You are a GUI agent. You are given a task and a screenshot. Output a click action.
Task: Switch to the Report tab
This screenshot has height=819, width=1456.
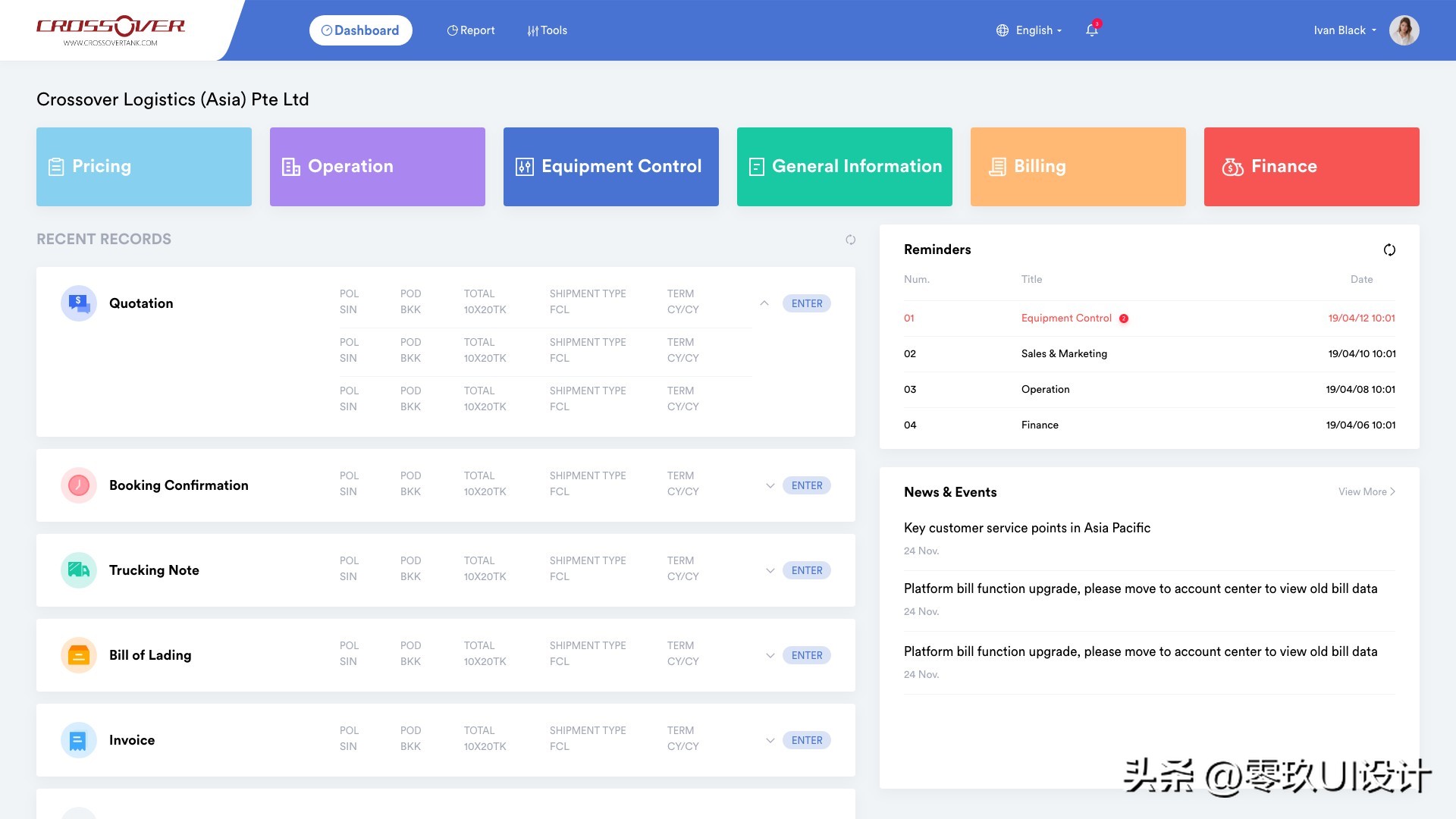point(471,30)
